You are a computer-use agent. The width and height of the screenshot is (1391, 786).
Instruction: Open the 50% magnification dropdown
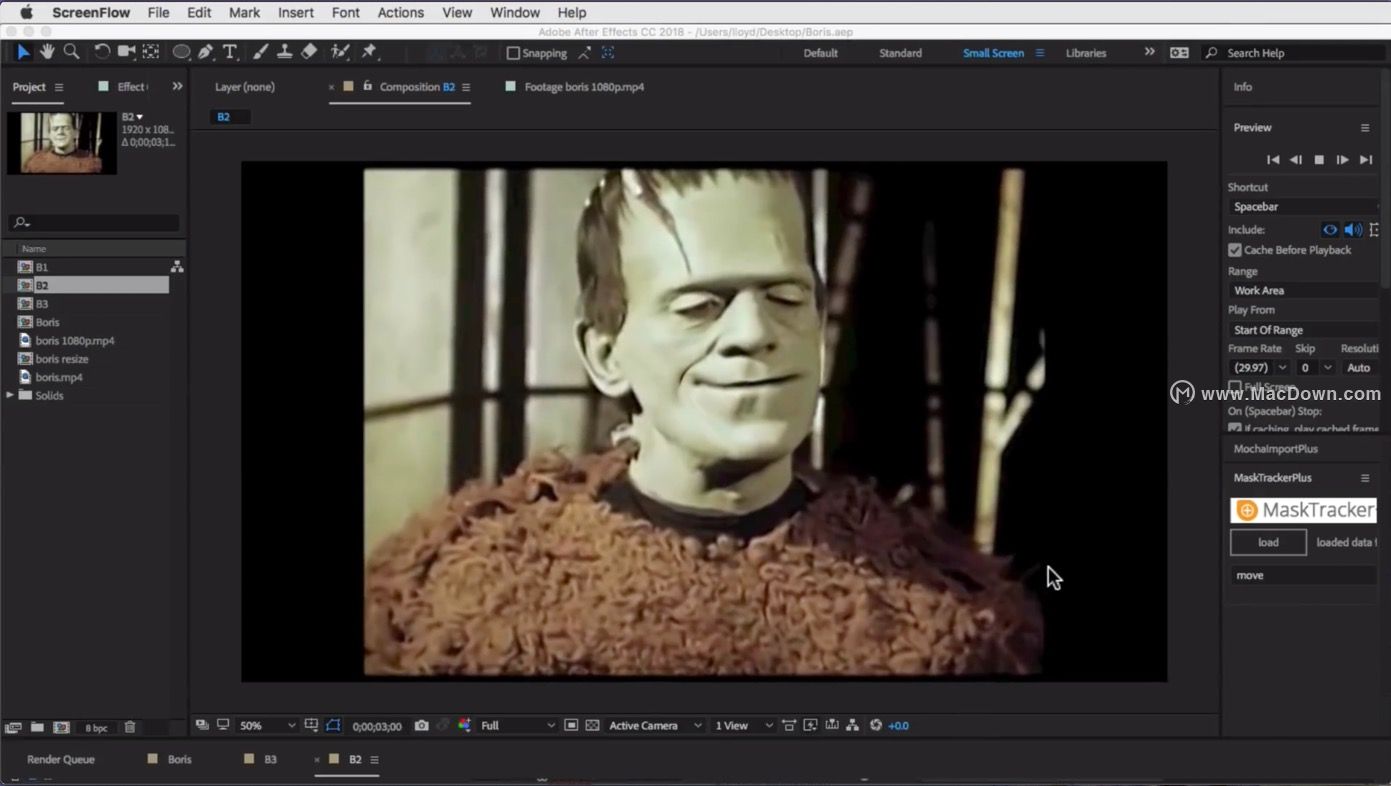[267, 725]
